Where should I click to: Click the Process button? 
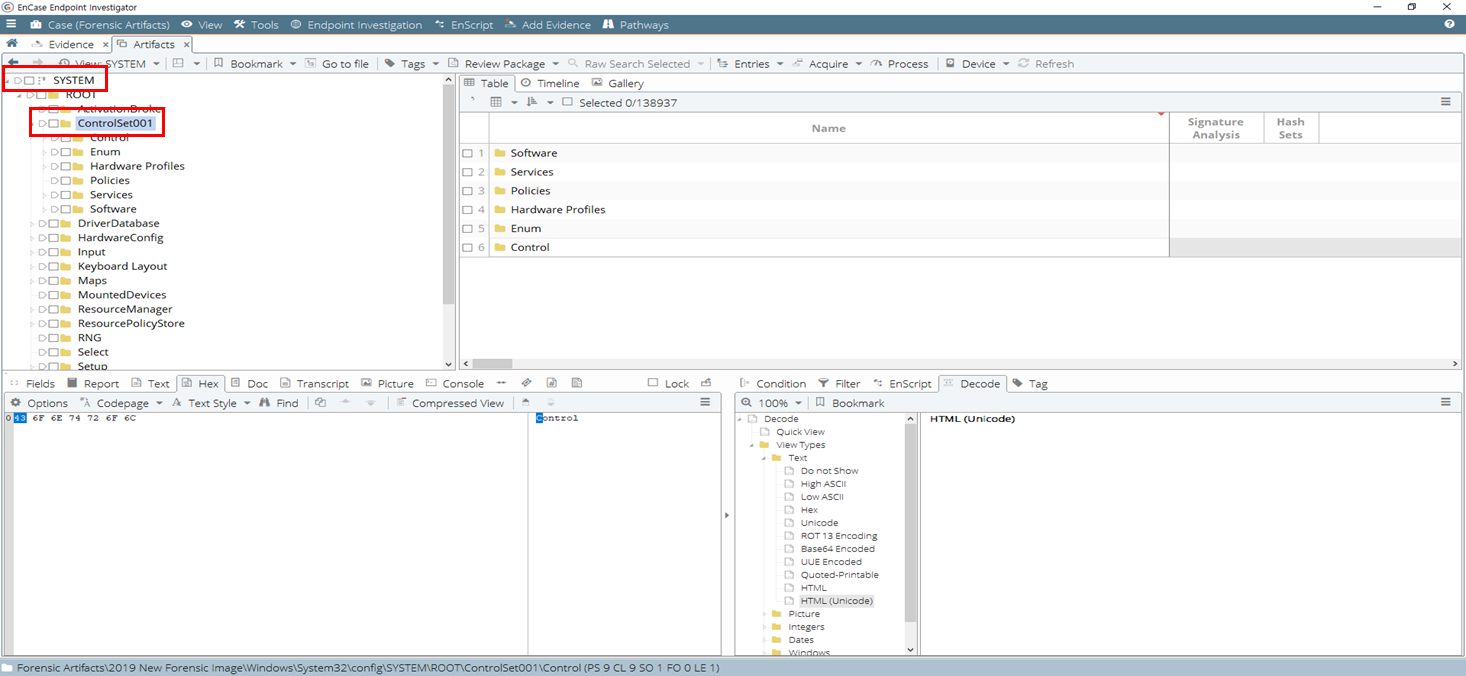pyautogui.click(x=899, y=63)
